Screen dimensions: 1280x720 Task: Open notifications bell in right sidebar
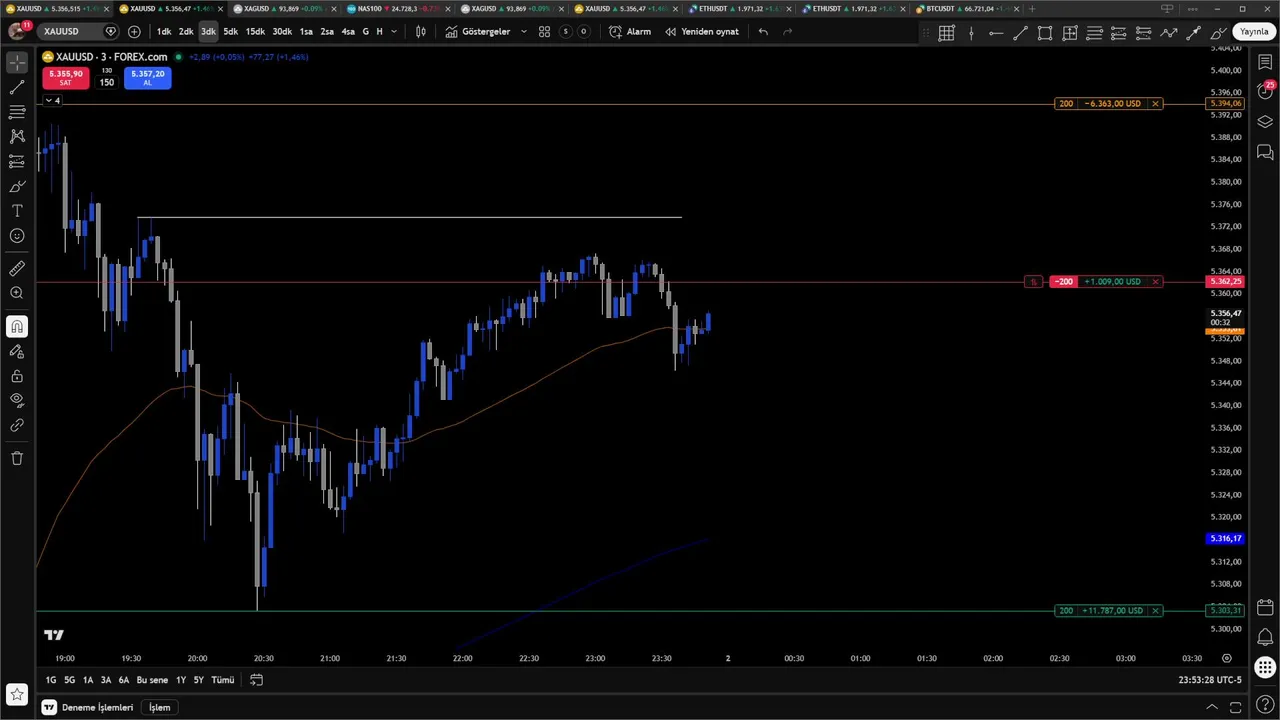point(1265,637)
